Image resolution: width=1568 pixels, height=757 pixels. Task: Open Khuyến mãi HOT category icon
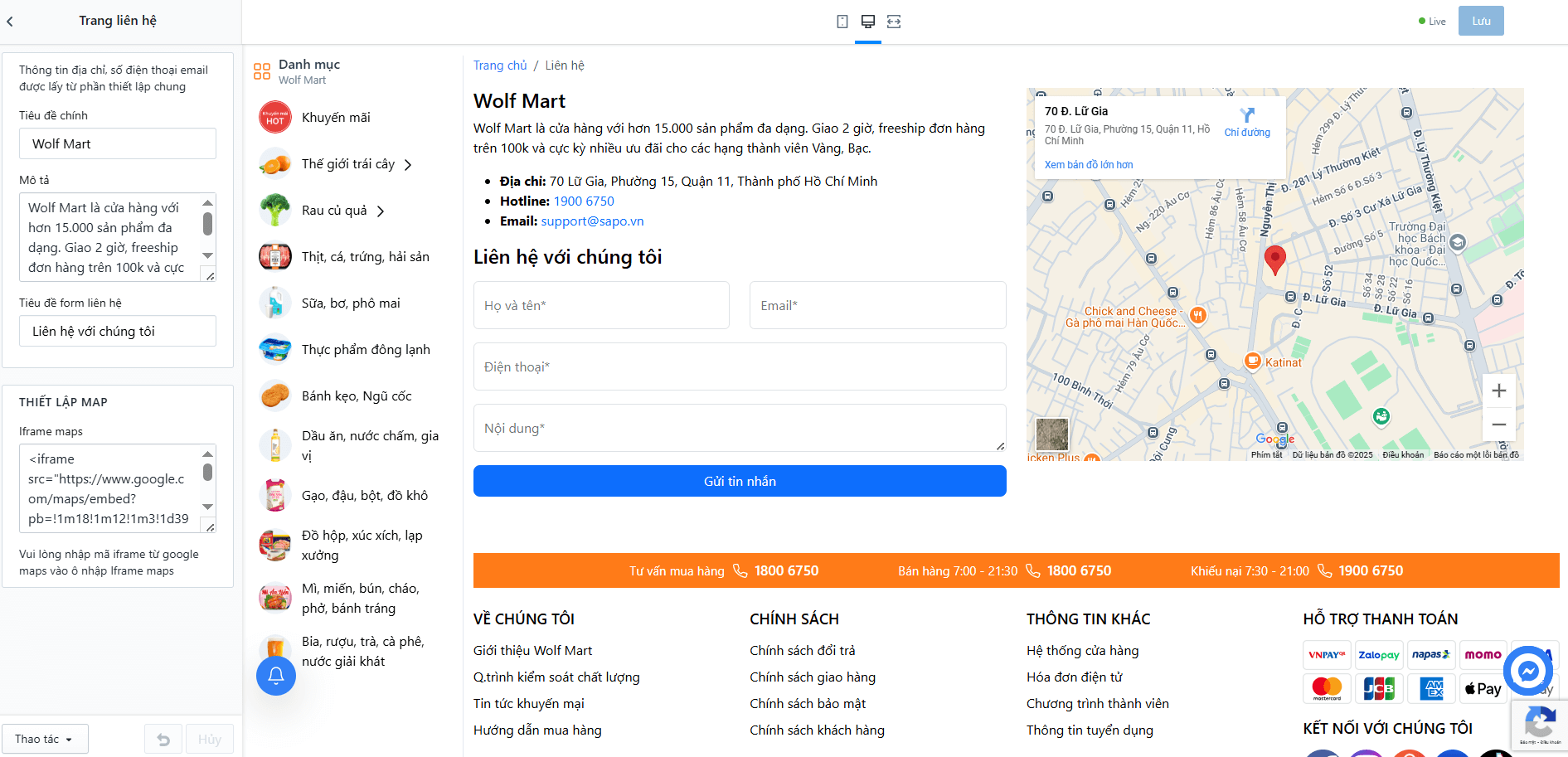[x=275, y=118]
